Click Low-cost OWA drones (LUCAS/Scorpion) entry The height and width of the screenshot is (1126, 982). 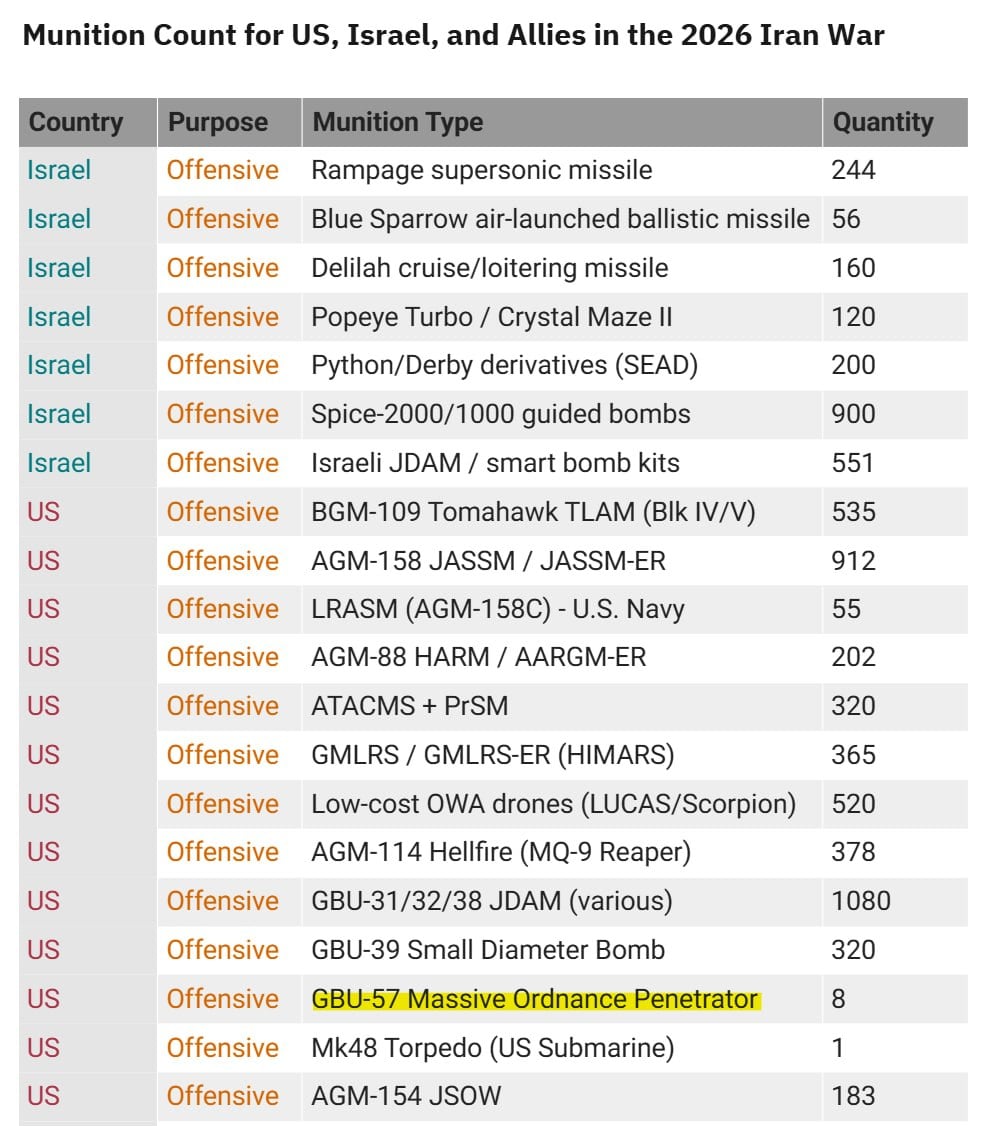click(553, 804)
